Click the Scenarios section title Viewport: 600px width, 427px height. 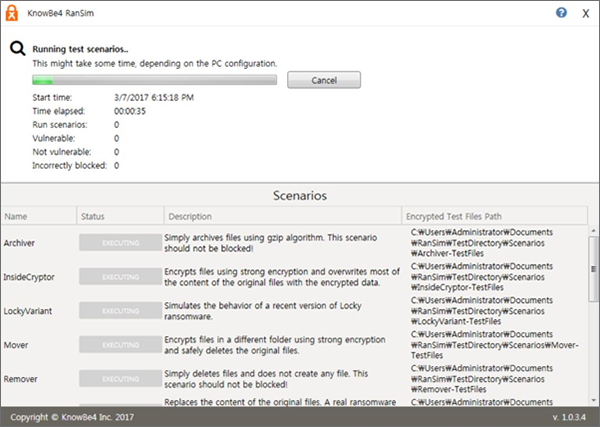(300, 196)
